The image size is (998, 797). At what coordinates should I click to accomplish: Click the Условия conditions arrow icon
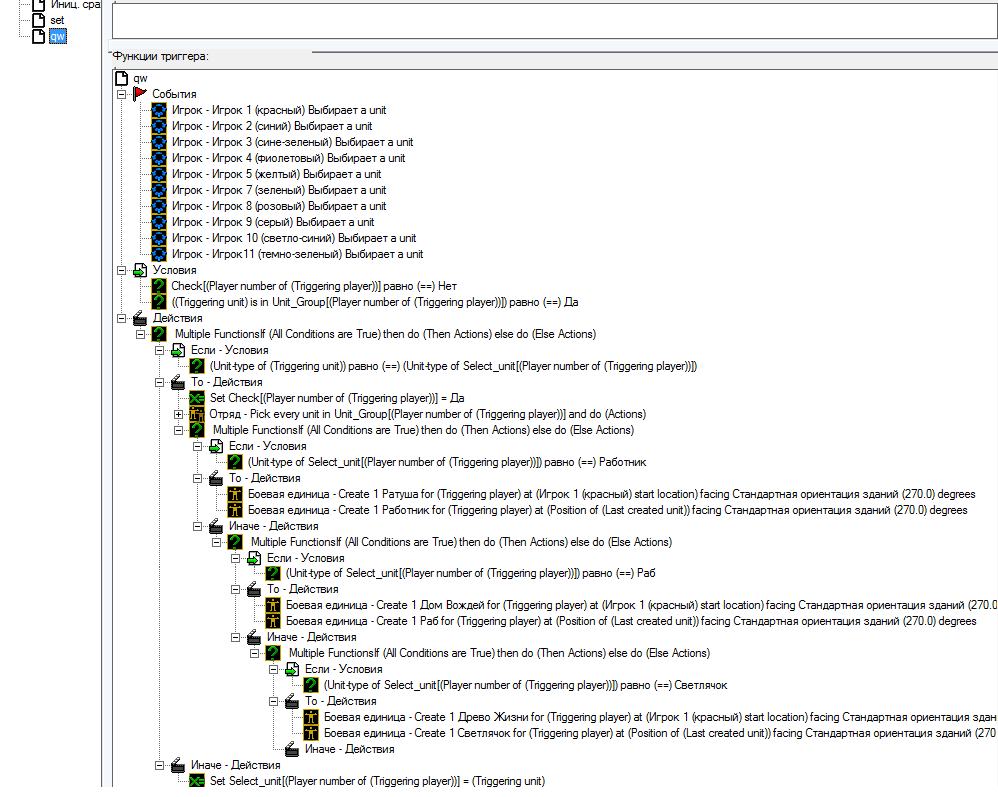coord(140,270)
